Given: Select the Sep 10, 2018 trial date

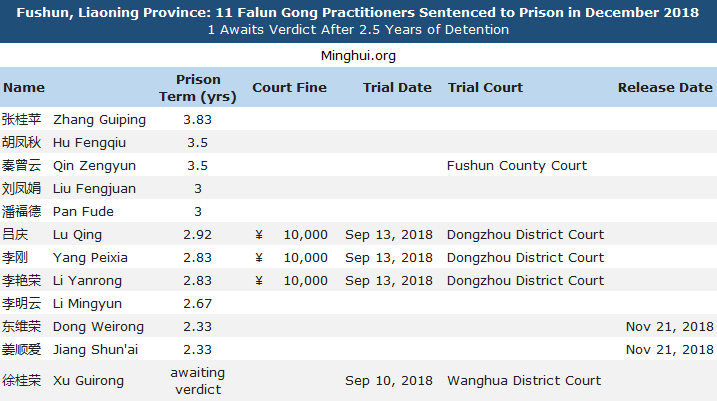Looking at the screenshot, I should 389,380.
